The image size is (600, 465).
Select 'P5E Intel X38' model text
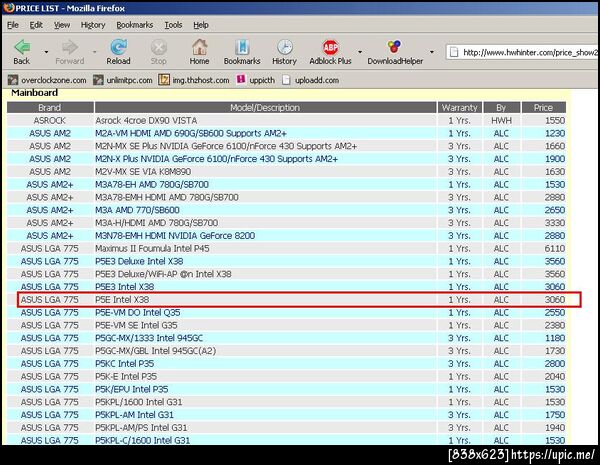pos(122,300)
